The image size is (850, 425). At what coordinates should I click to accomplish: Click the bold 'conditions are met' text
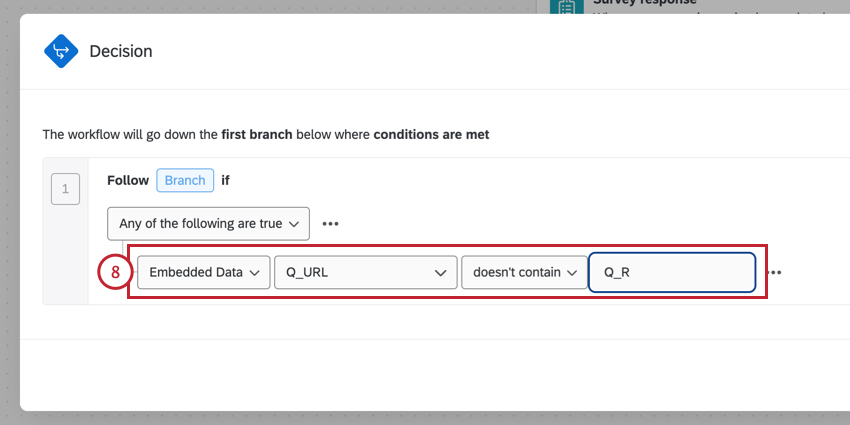click(431, 134)
